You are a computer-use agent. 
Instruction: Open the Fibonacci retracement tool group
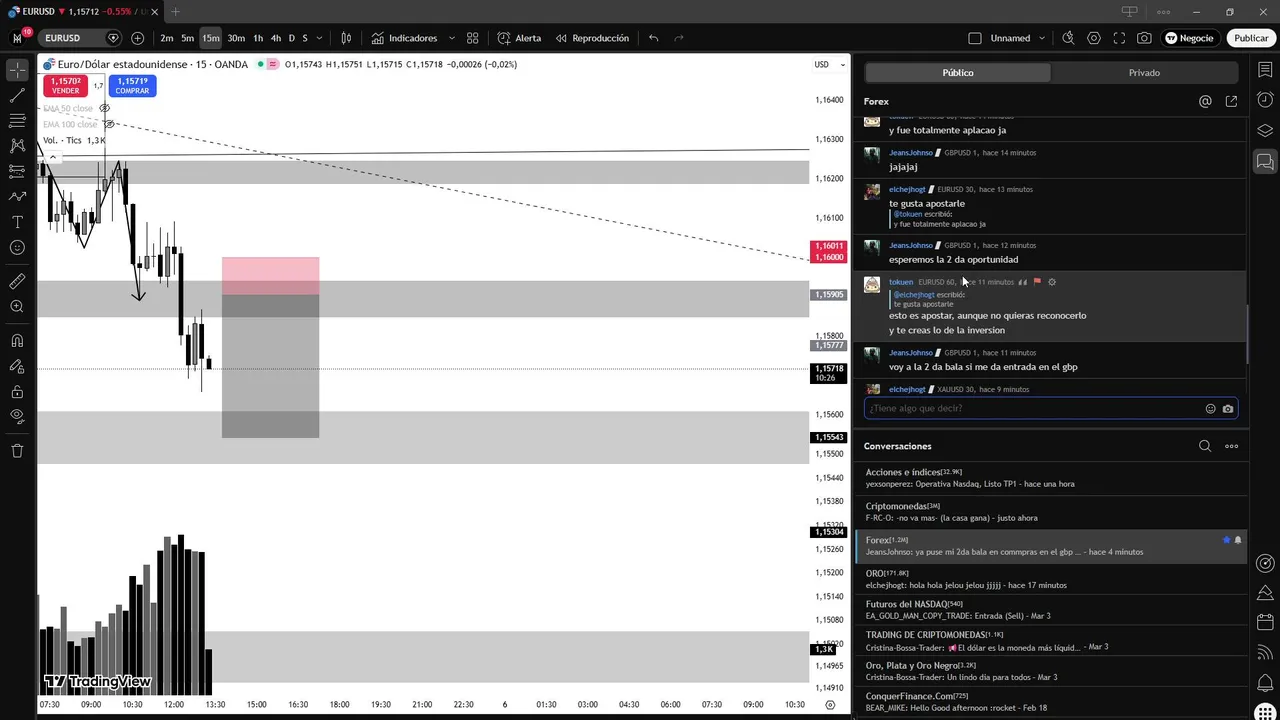click(x=17, y=121)
